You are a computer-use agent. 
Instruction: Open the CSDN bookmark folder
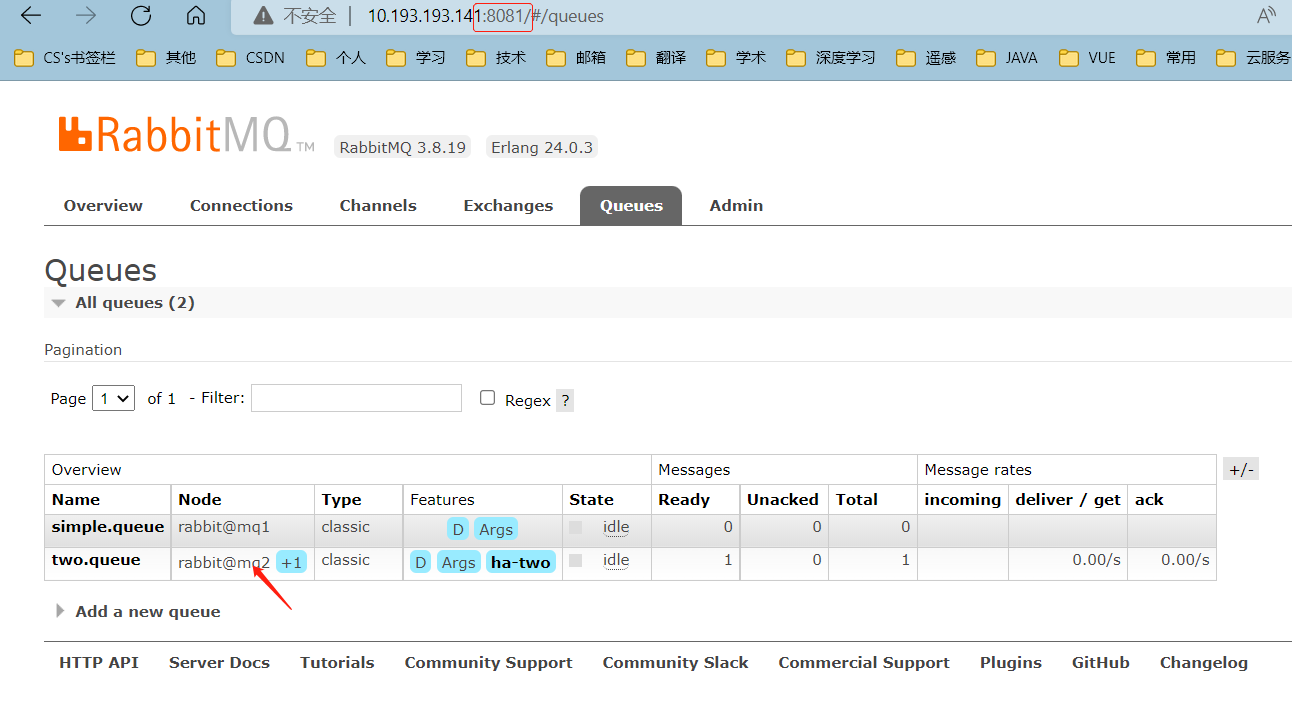click(x=251, y=58)
